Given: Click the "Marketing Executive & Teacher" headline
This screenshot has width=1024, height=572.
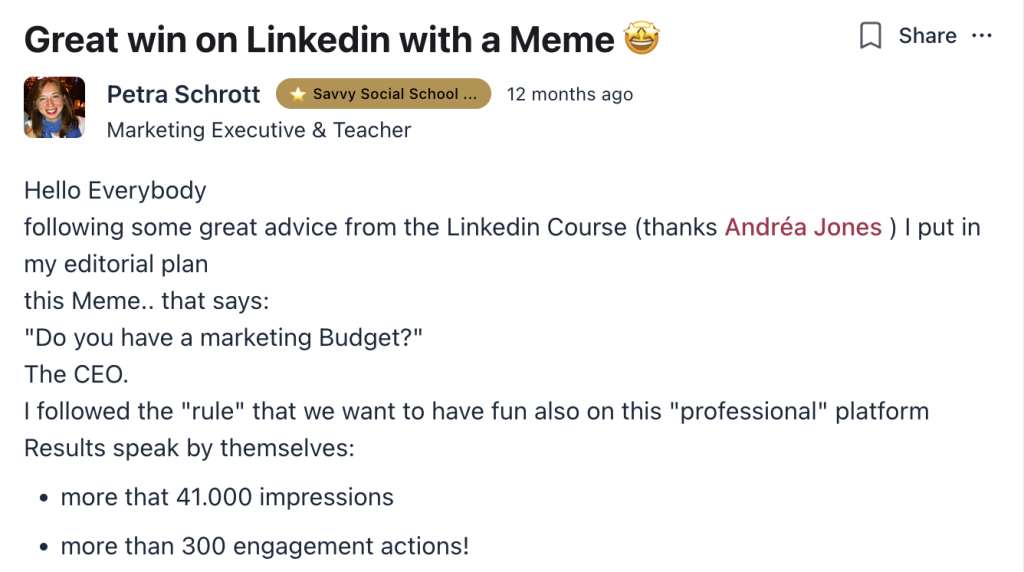Looking at the screenshot, I should tap(259, 130).
